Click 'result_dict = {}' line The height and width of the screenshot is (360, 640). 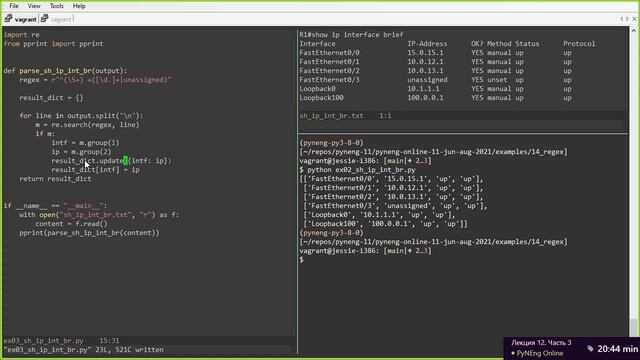click(51, 98)
